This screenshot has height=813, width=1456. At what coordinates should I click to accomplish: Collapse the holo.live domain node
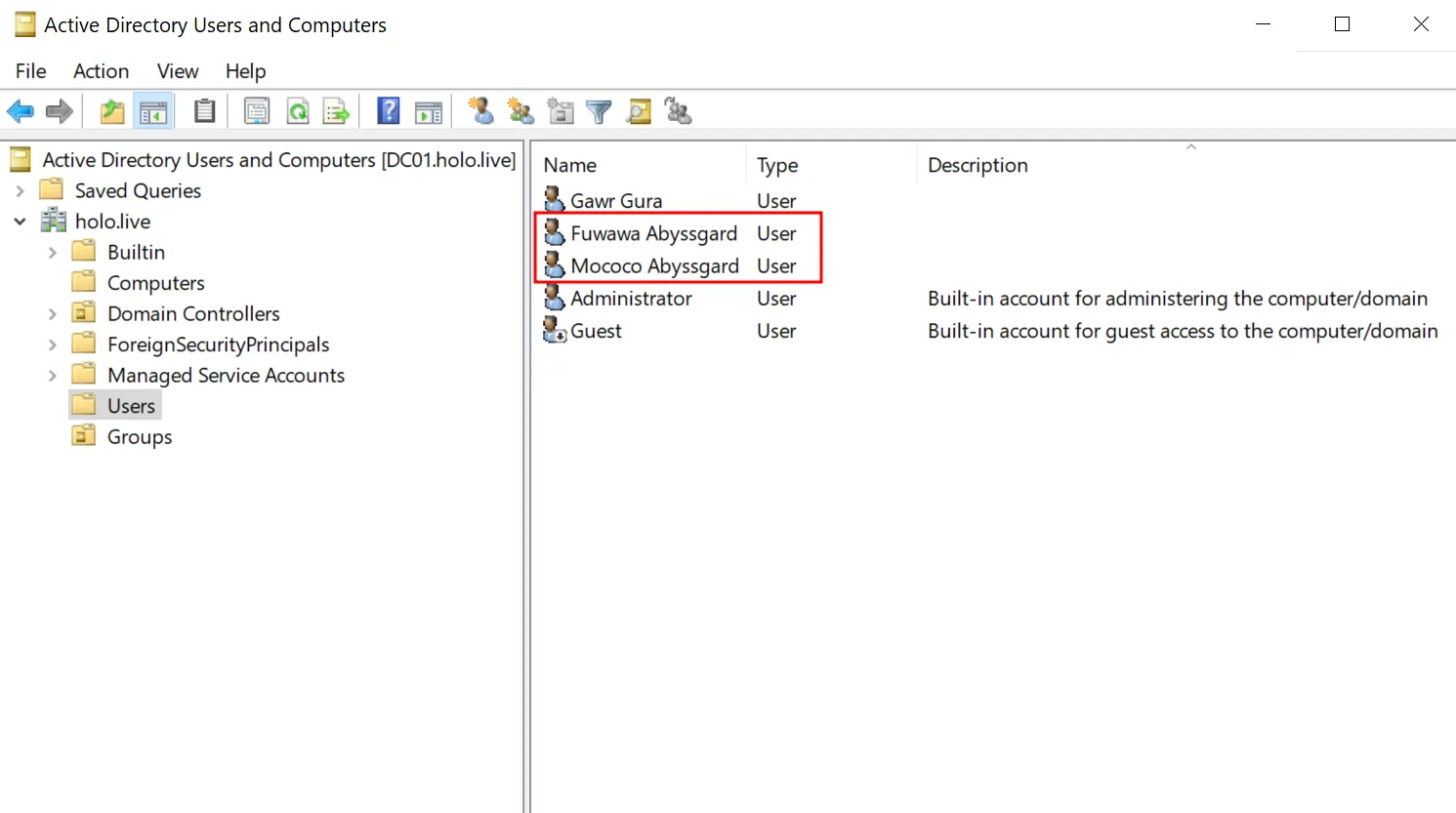coord(21,222)
